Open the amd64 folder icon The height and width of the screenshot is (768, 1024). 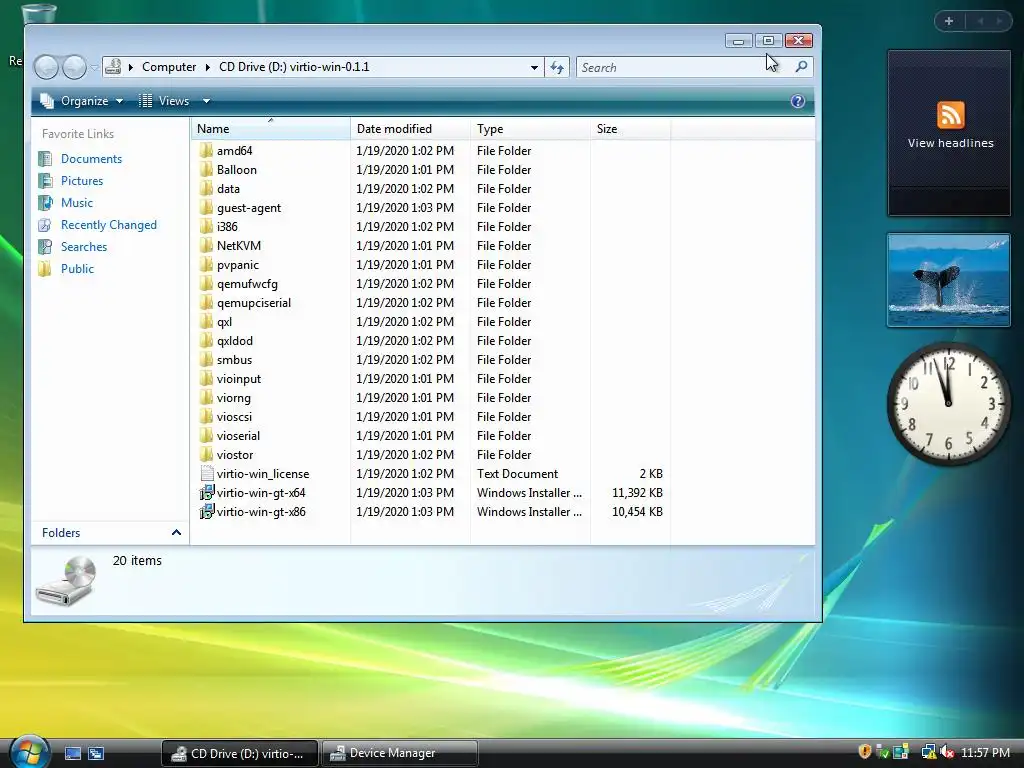(x=206, y=151)
